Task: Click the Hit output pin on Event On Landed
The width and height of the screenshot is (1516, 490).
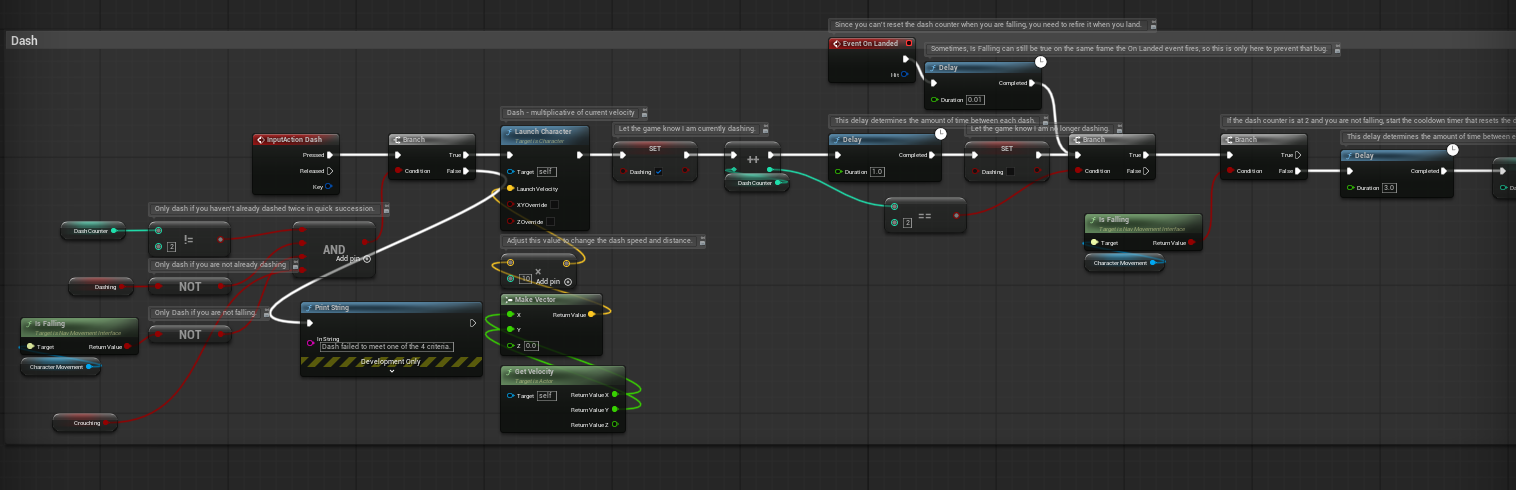Action: (905, 74)
